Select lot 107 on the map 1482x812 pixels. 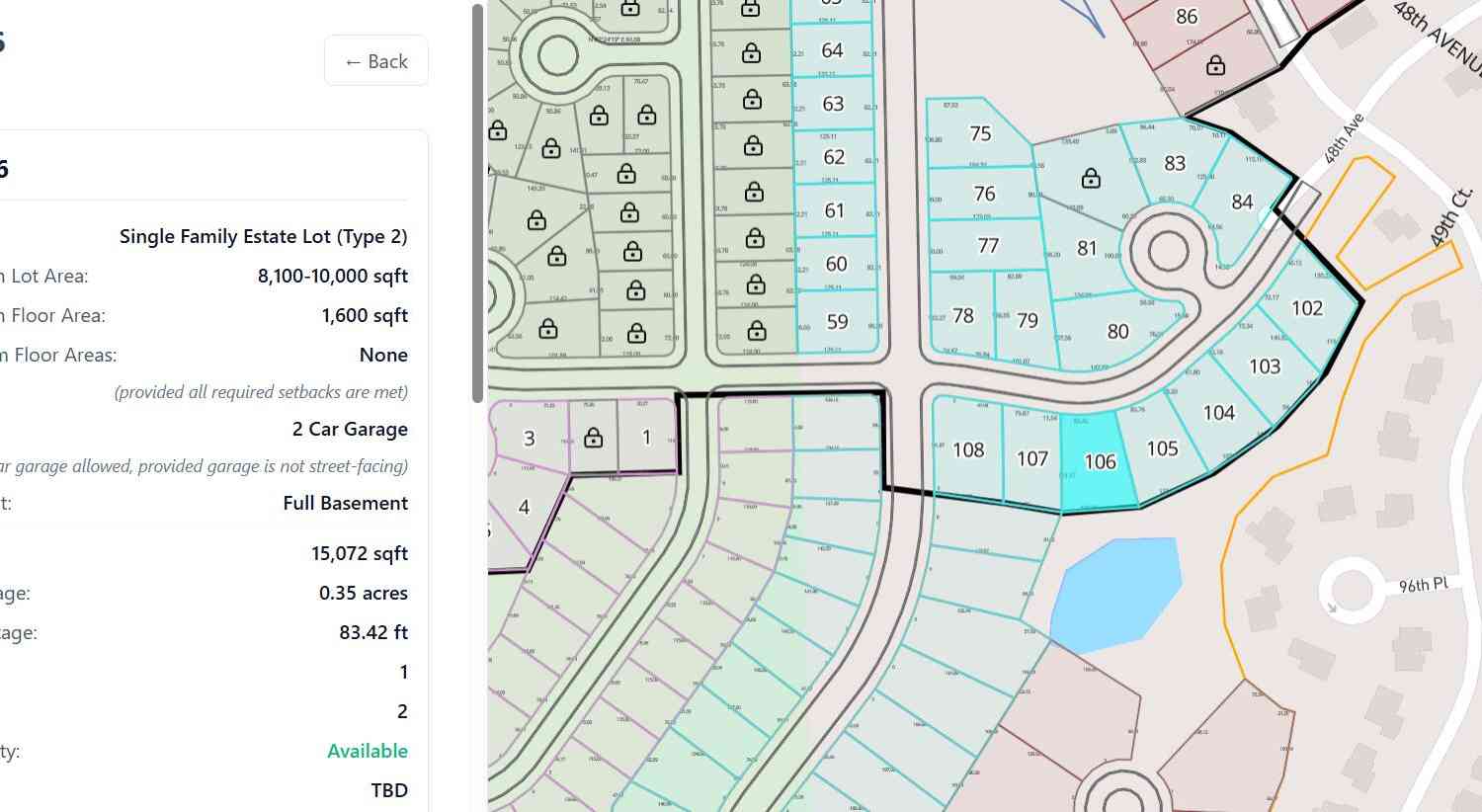pos(1031,458)
